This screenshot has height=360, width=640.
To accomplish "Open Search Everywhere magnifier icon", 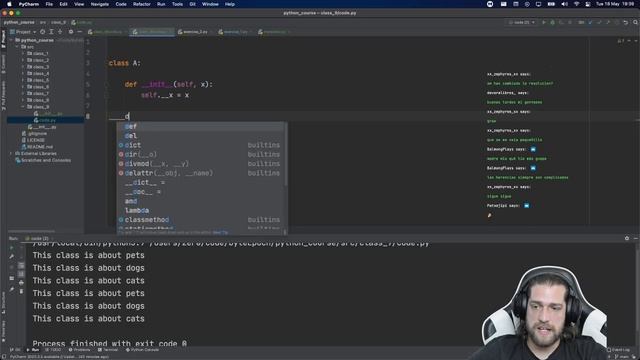I will click(x=635, y=22).
